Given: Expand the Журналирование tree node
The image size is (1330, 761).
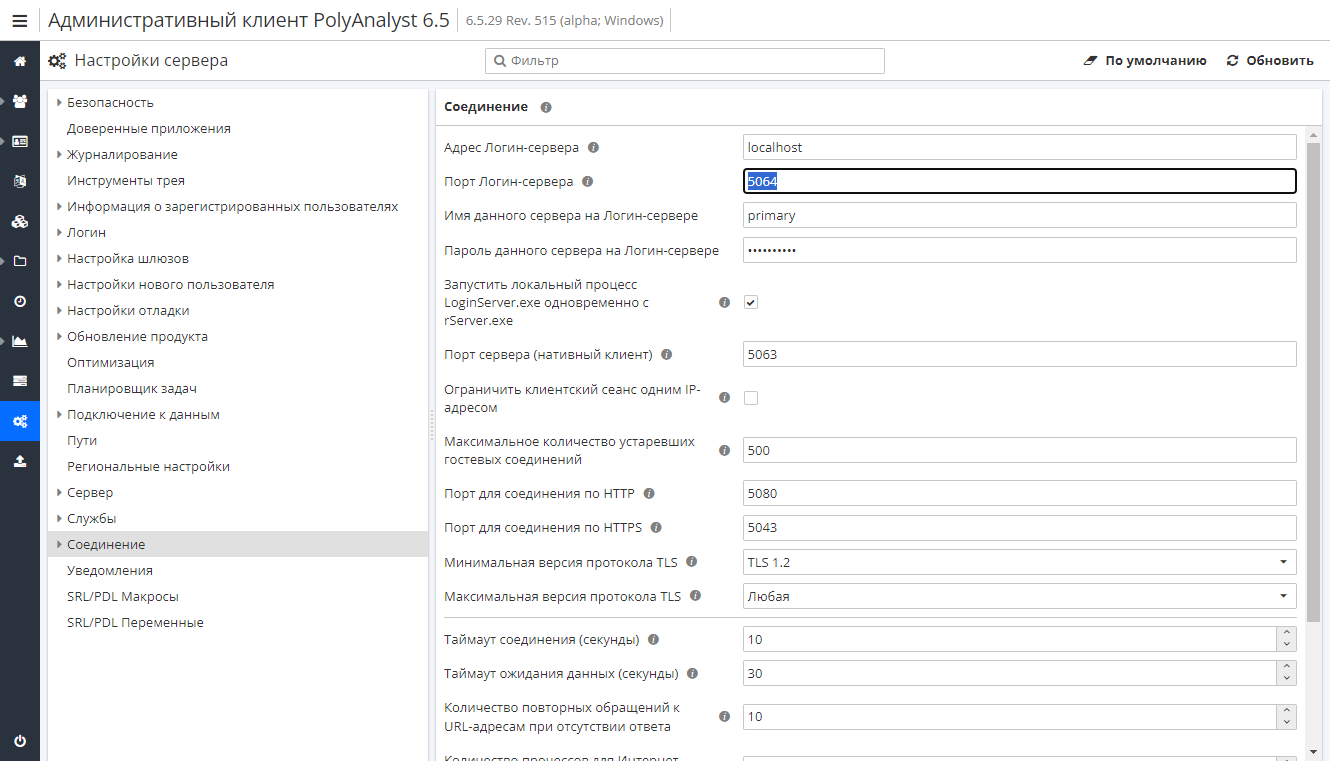Looking at the screenshot, I should (59, 154).
